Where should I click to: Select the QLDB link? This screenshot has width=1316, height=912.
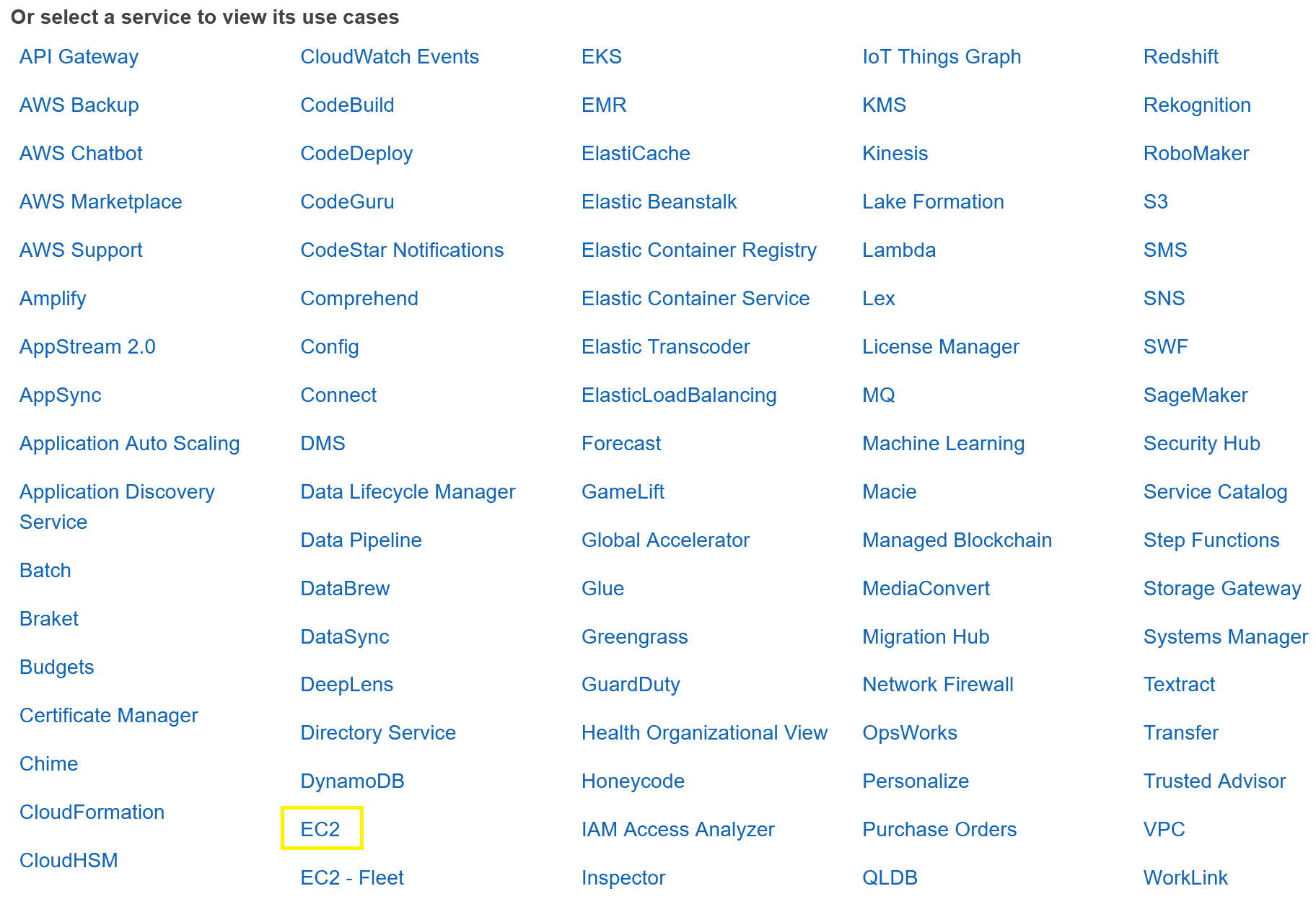(x=890, y=878)
